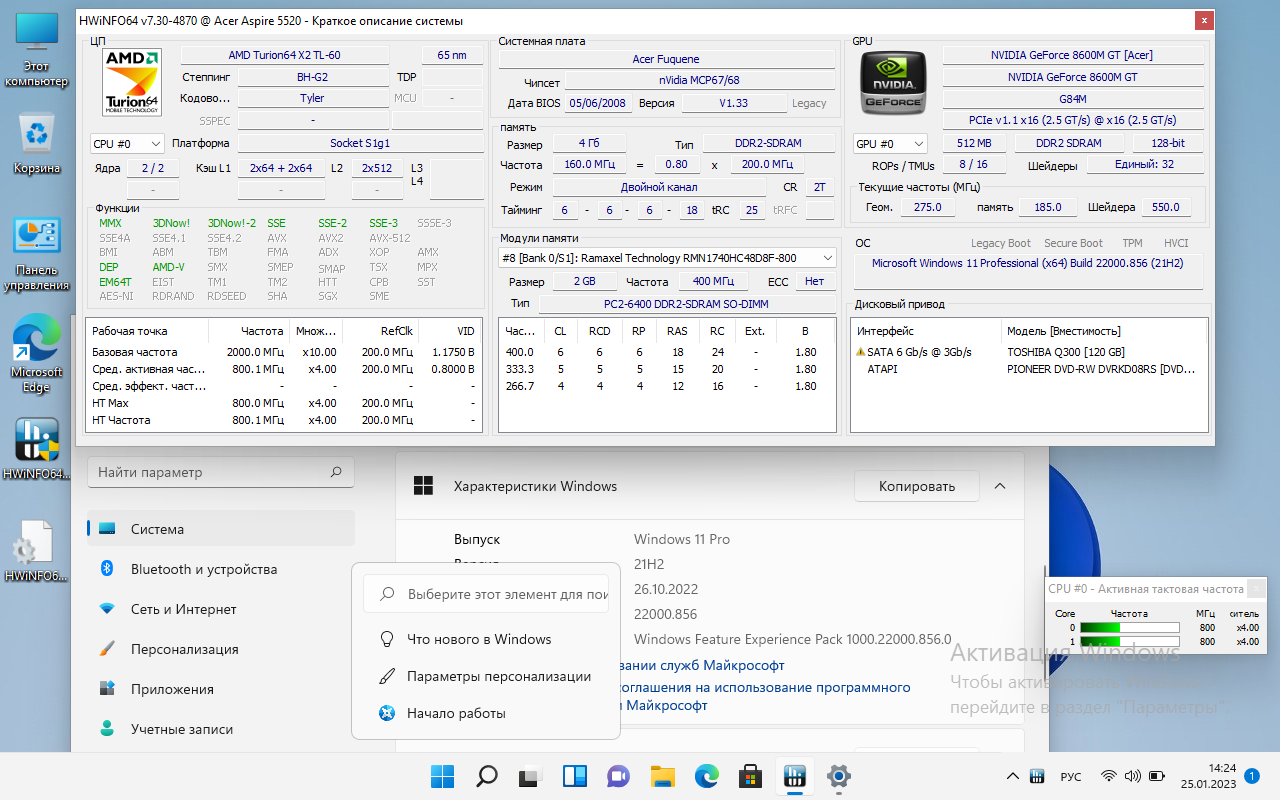The image size is (1280, 800).
Task: Check battery status in system tray
Action: pos(1157,776)
